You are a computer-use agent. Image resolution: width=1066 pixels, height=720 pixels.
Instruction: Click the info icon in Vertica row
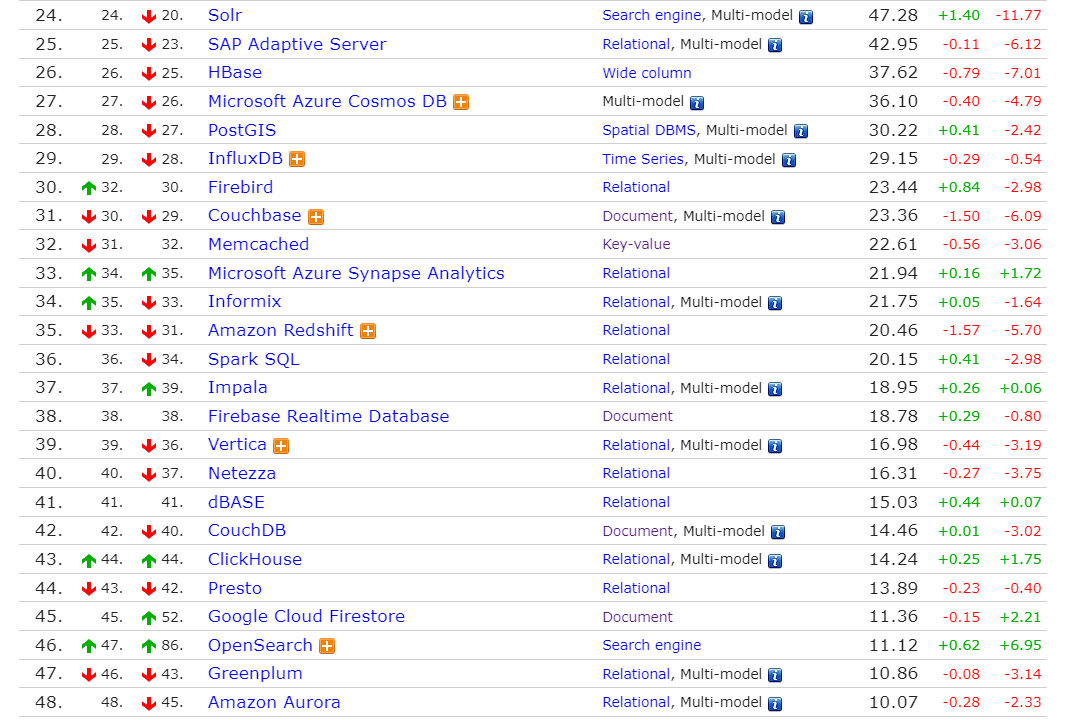pyautogui.click(x=774, y=446)
